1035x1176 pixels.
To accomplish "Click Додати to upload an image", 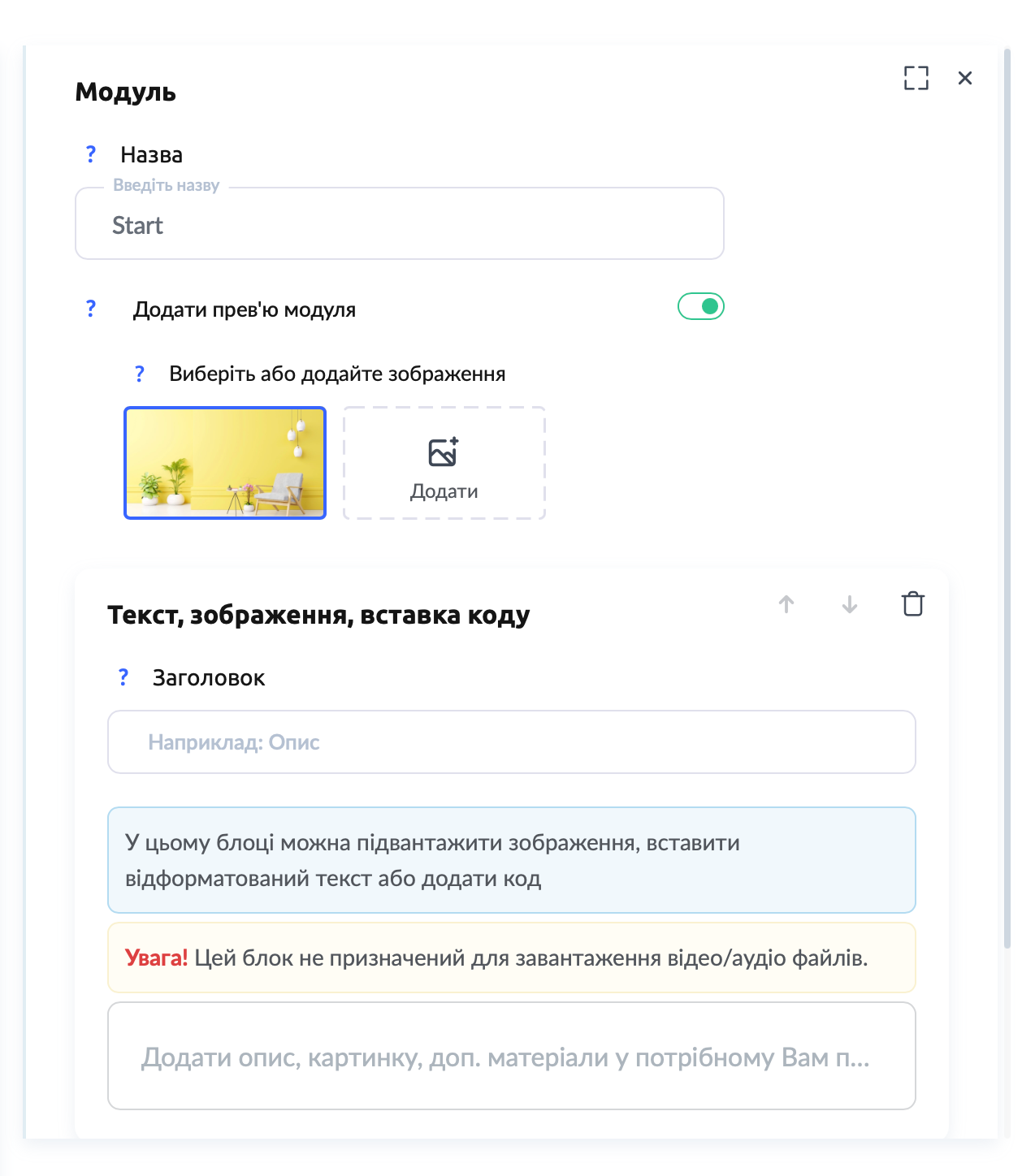I will click(x=444, y=491).
